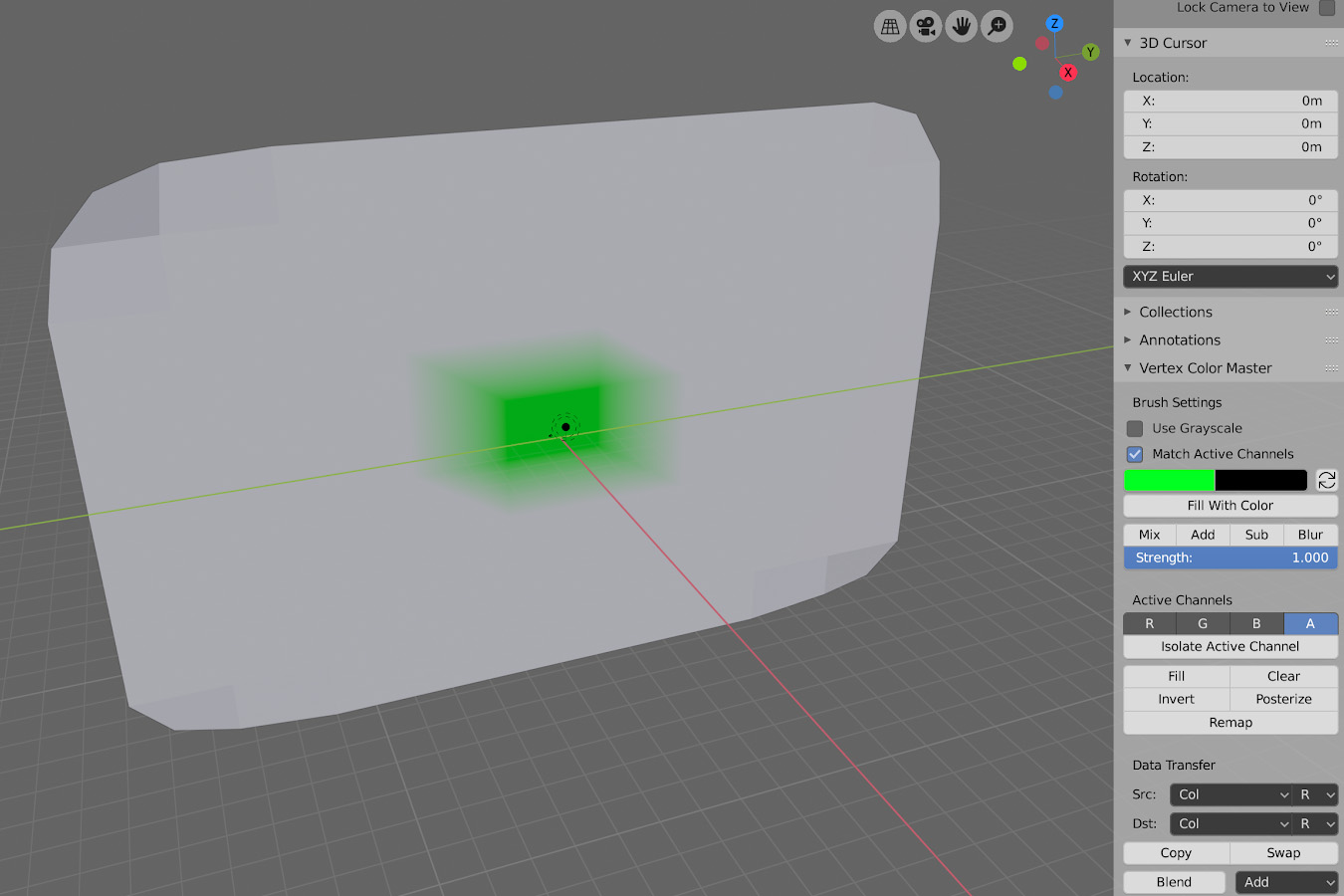Click the camera view icon
This screenshot has height=896, width=1344.
click(x=926, y=27)
